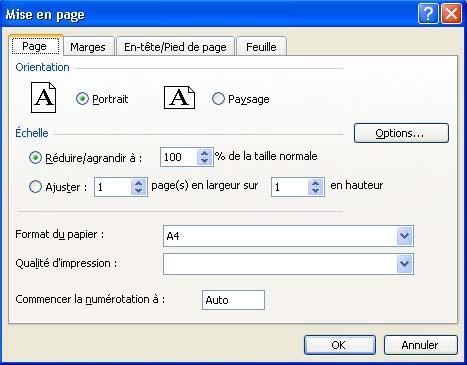Decrease the scale percentage with down arrow
This screenshot has width=467, height=365.
pos(205,161)
